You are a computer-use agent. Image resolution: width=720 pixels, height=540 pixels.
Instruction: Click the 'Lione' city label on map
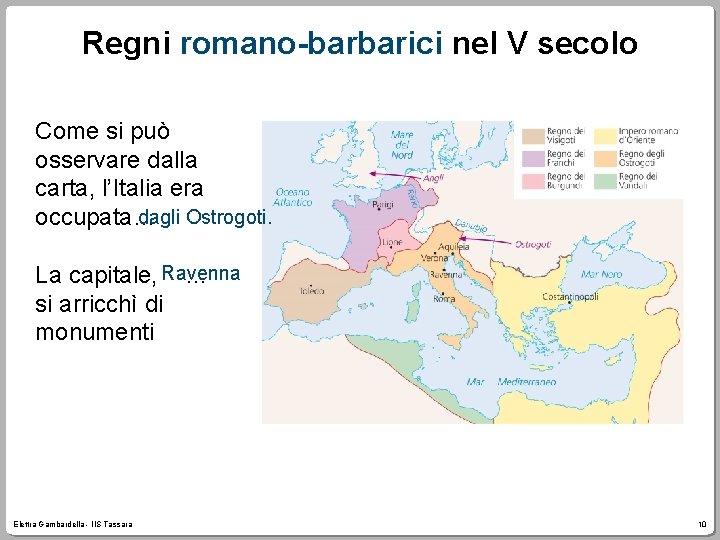[x=392, y=242]
